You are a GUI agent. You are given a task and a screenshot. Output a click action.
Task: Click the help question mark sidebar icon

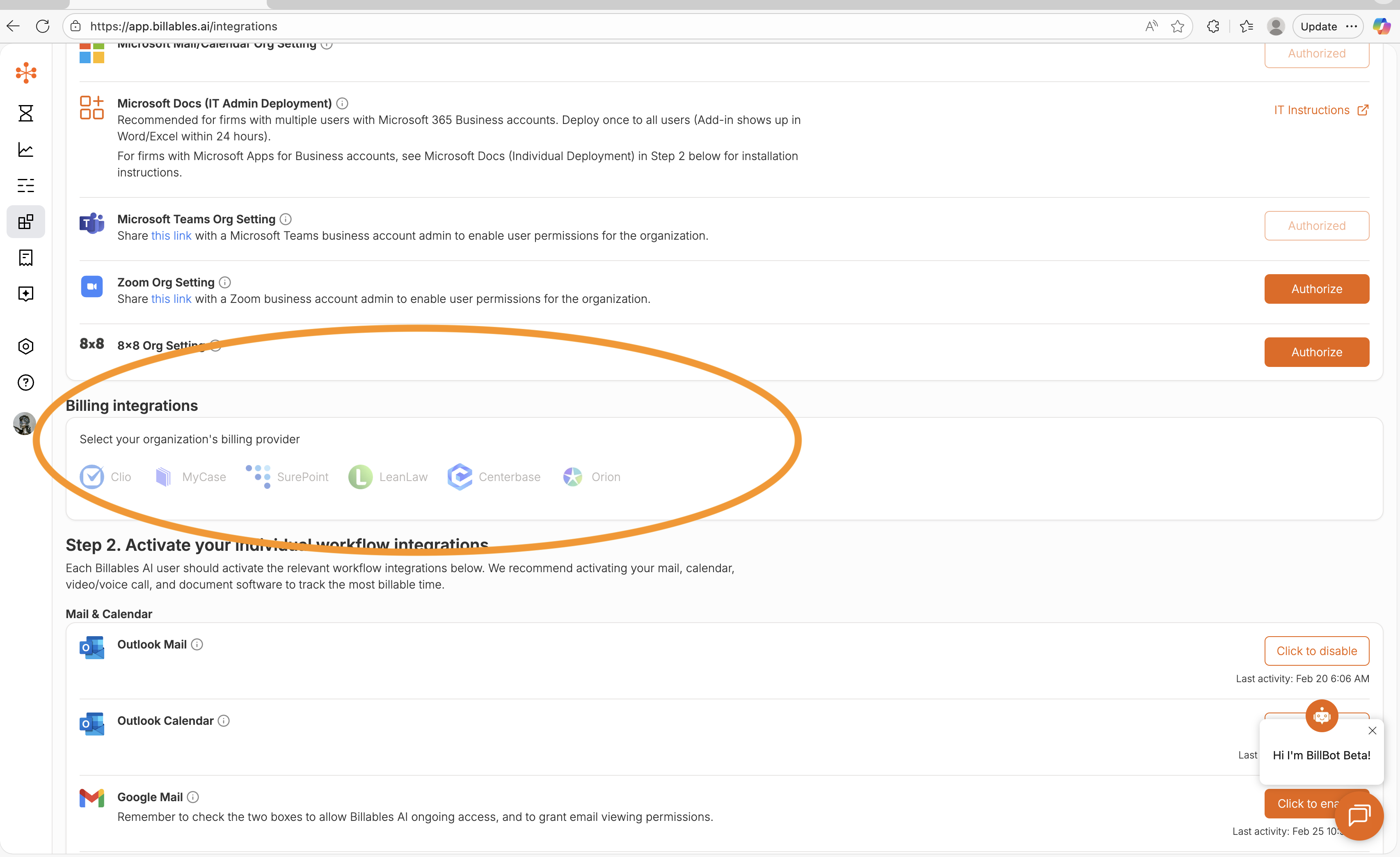tap(25, 383)
